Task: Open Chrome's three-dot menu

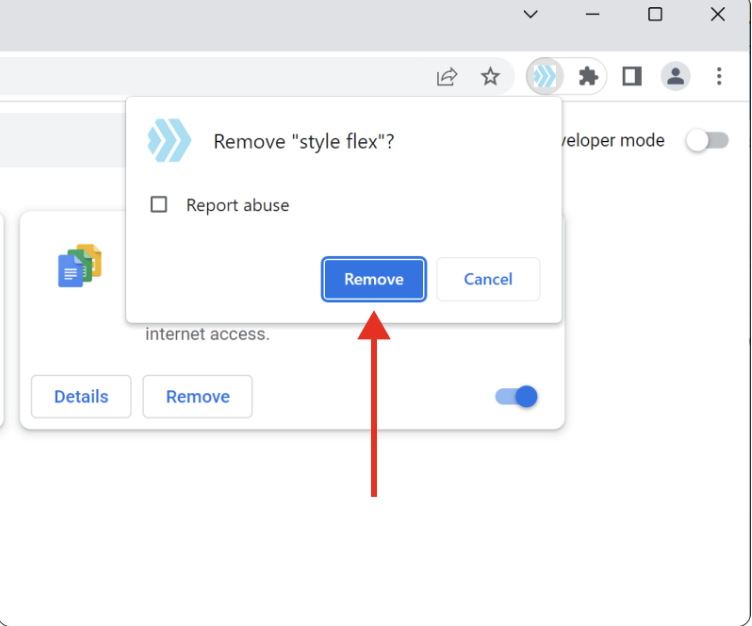Action: pos(718,76)
